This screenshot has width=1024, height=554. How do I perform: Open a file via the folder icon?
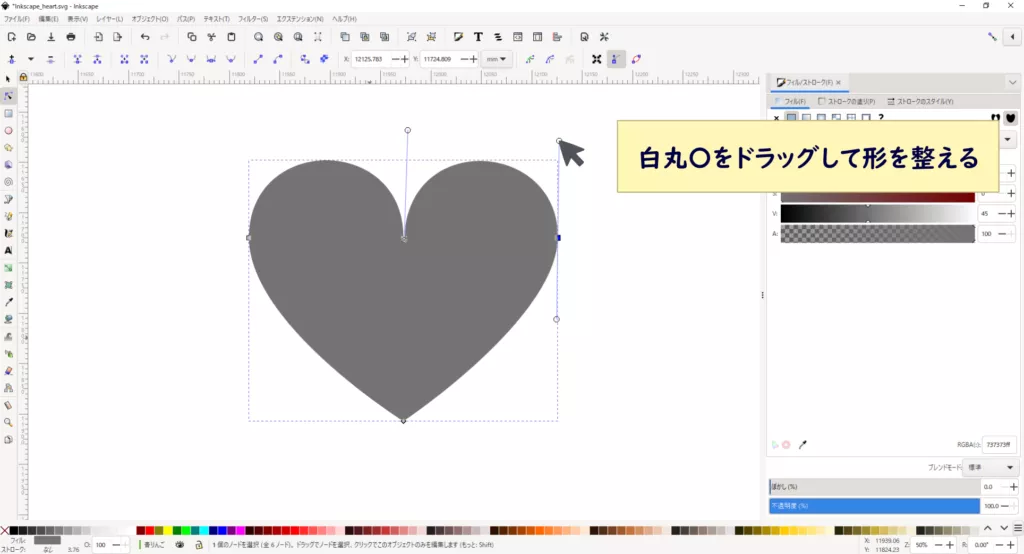pos(31,37)
